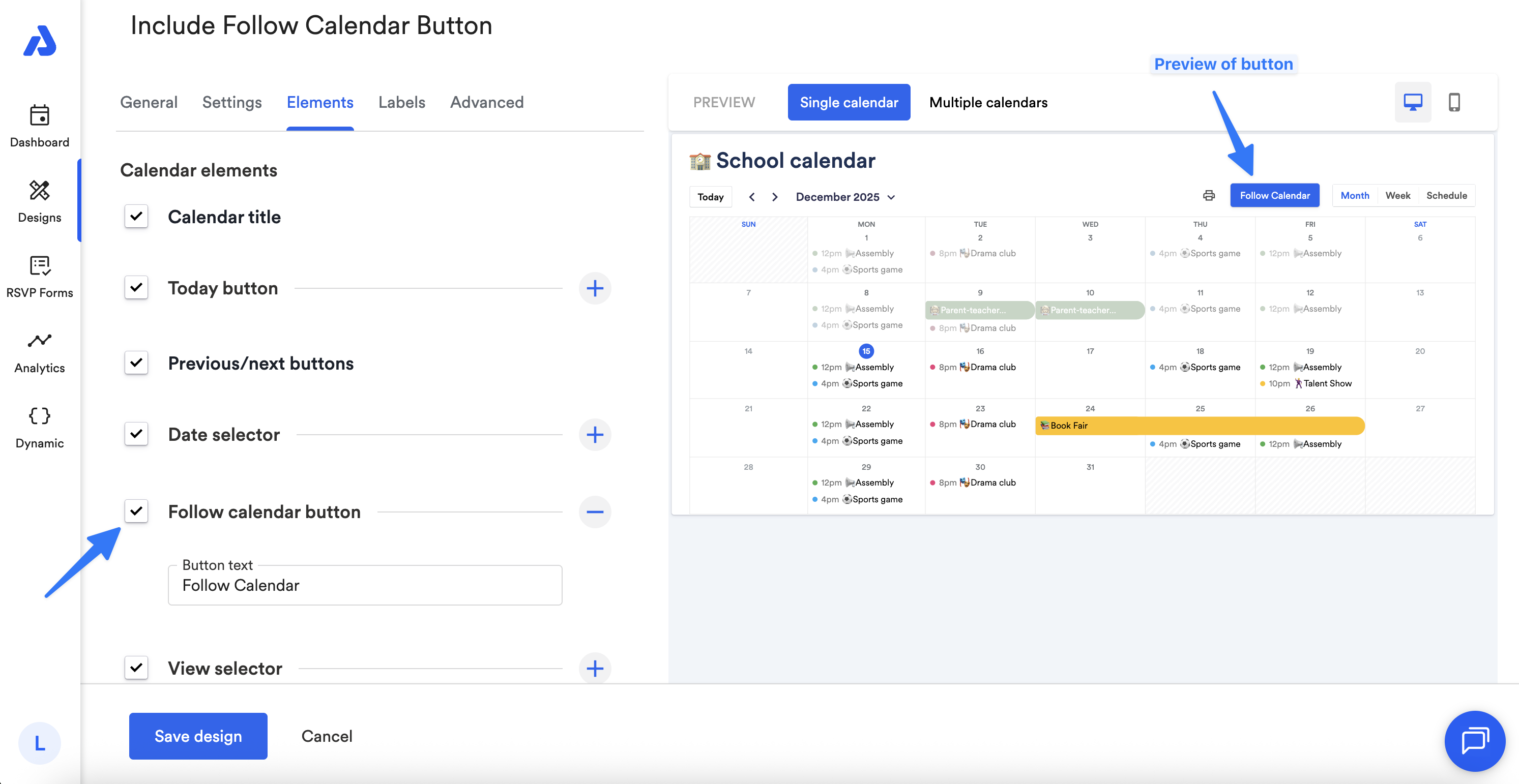Open the RSVP Forms sidebar icon
Image resolution: width=1519 pixels, height=784 pixels.
coord(40,266)
